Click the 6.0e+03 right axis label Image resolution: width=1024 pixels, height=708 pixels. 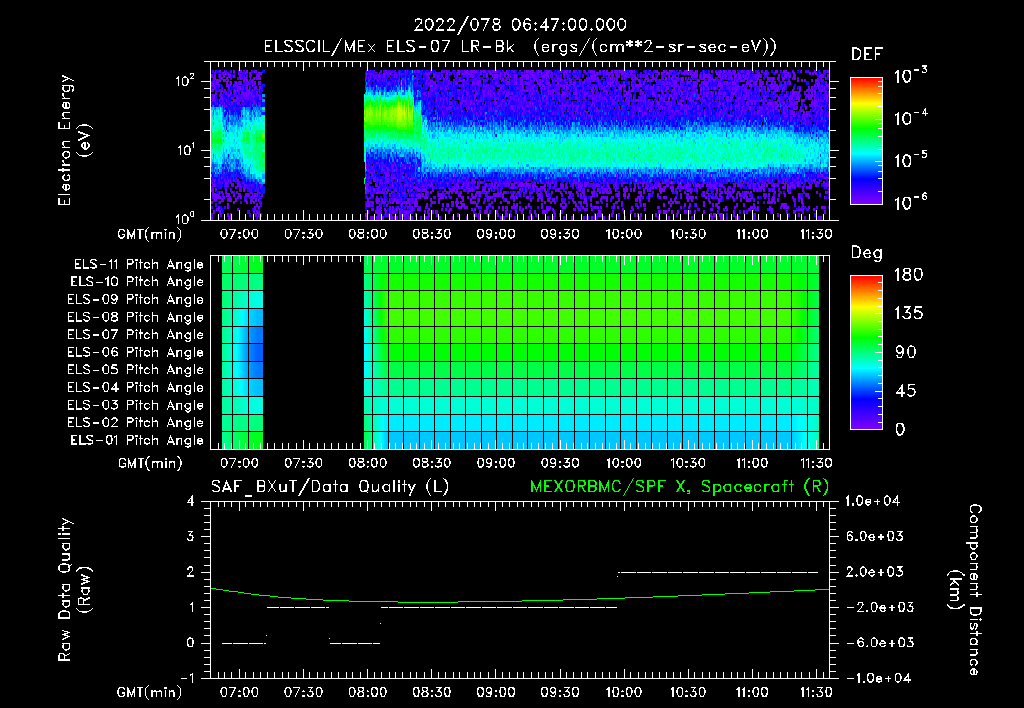coord(874,536)
